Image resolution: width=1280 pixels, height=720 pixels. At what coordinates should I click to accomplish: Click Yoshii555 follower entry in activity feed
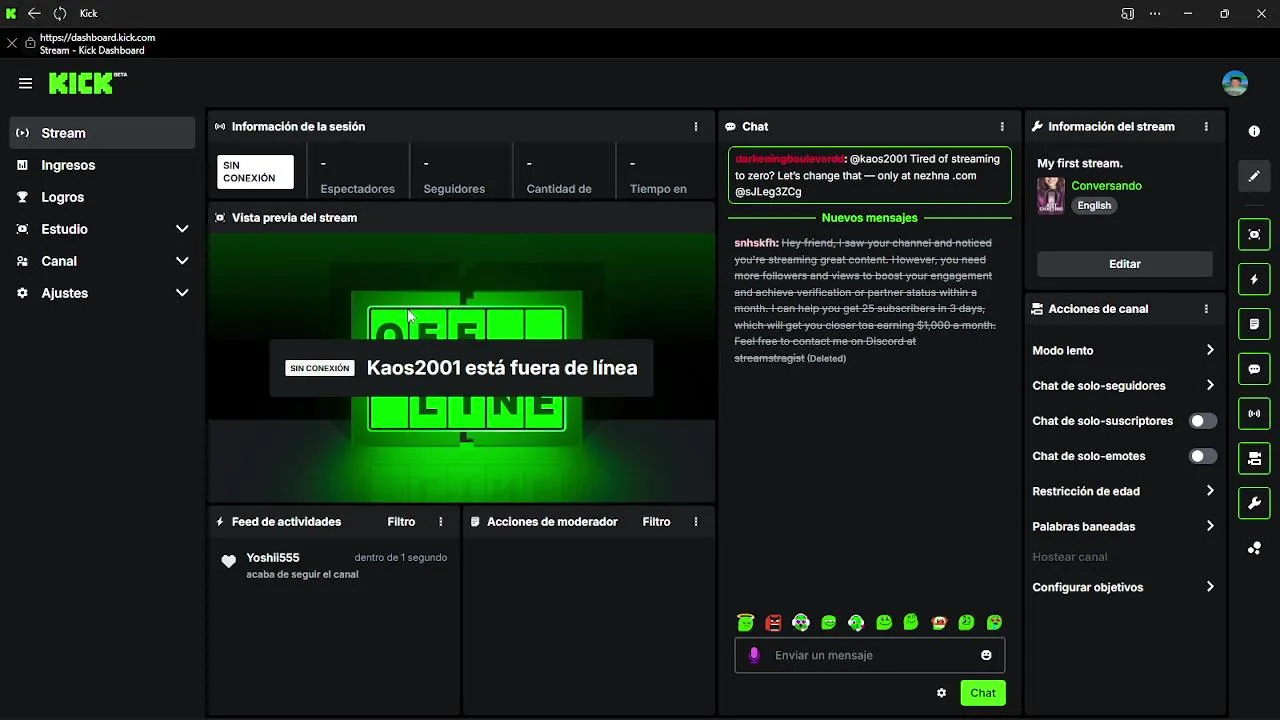coord(334,565)
